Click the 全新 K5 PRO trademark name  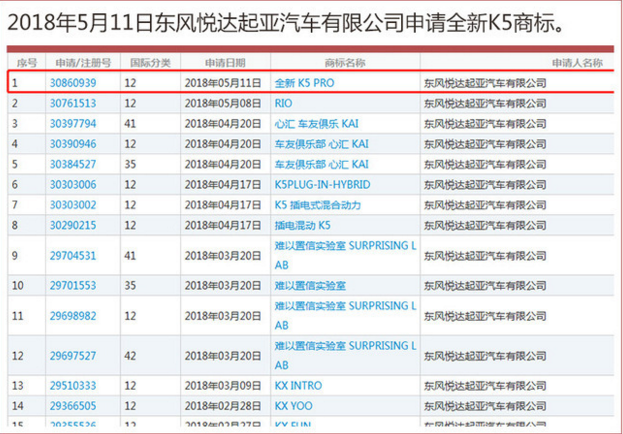[x=304, y=83]
